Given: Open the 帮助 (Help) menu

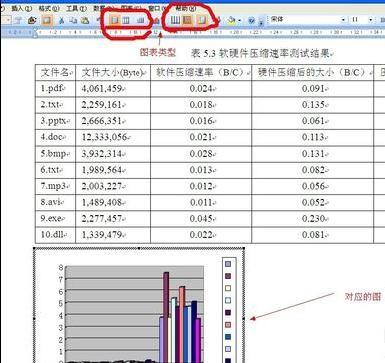Looking at the screenshot, I should (x=186, y=8).
